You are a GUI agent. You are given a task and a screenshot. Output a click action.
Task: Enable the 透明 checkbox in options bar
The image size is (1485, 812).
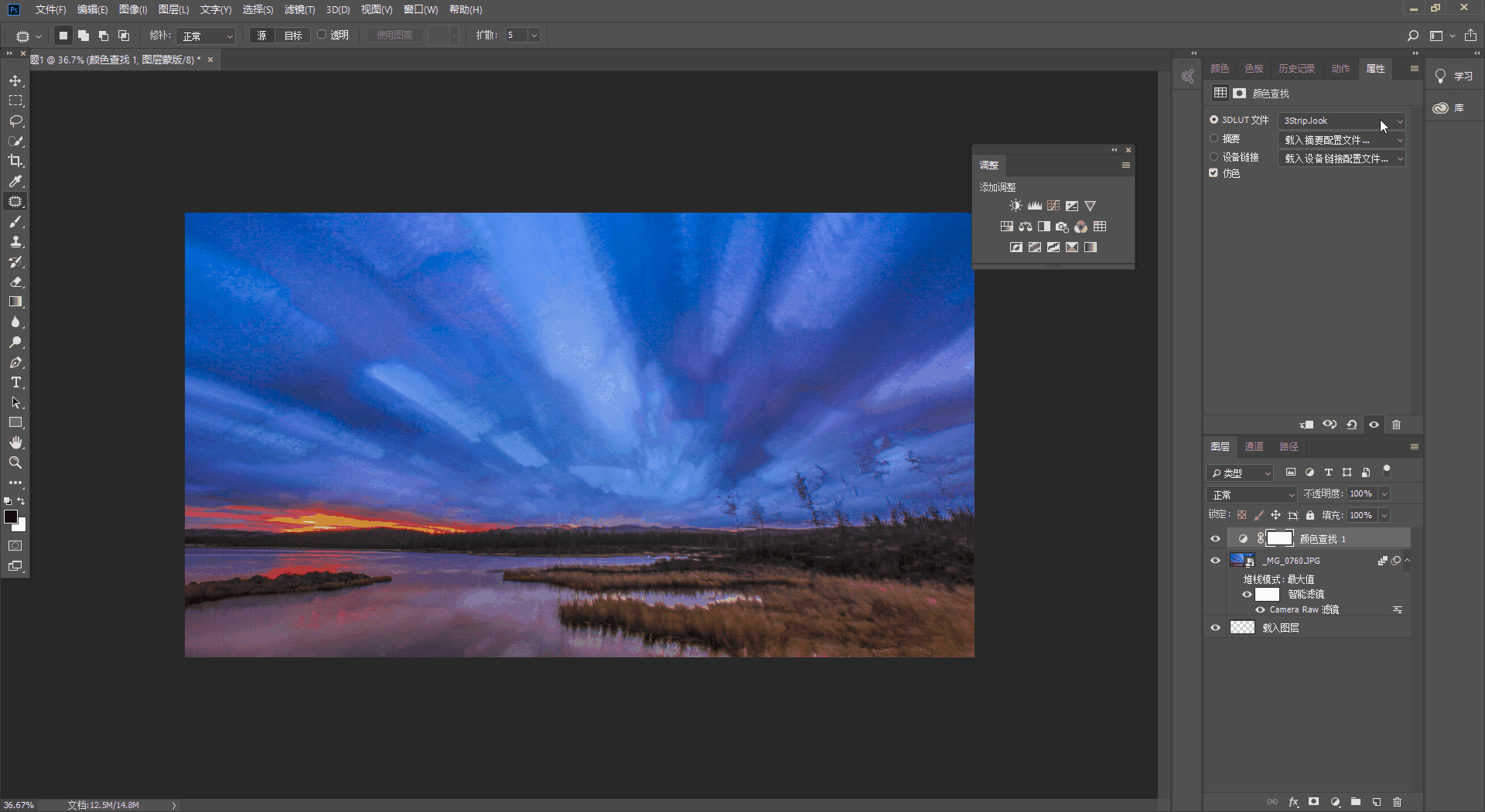pos(322,35)
